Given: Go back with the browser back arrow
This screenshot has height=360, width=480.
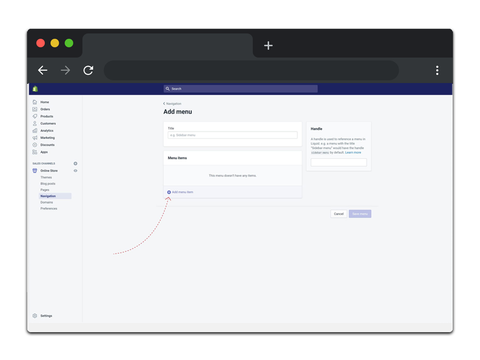Looking at the screenshot, I should 43,70.
